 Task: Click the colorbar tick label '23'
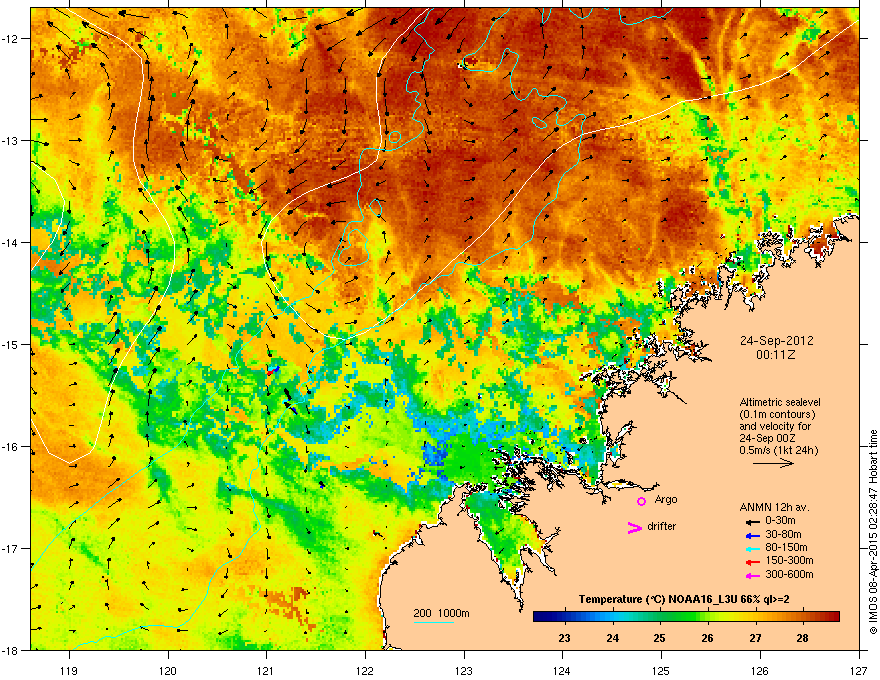(564, 638)
